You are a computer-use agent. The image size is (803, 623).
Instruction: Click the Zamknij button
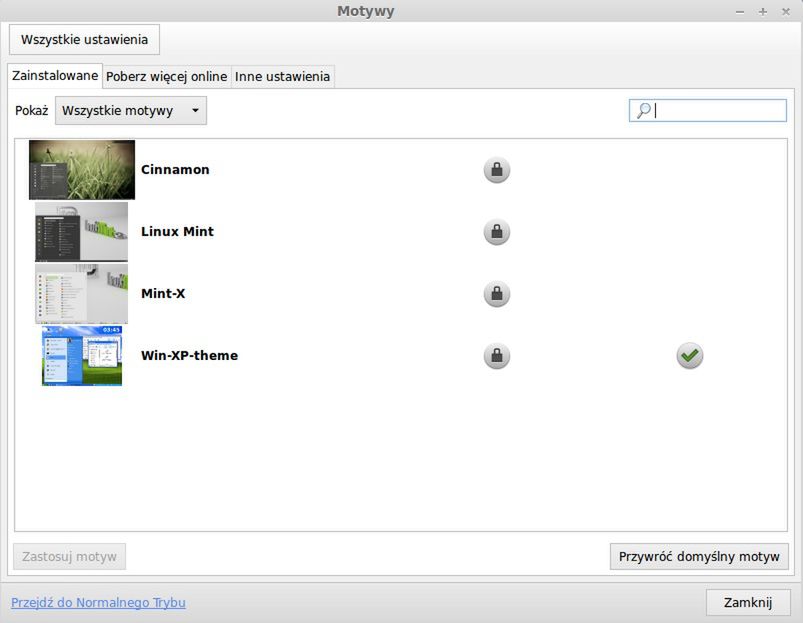(748, 603)
